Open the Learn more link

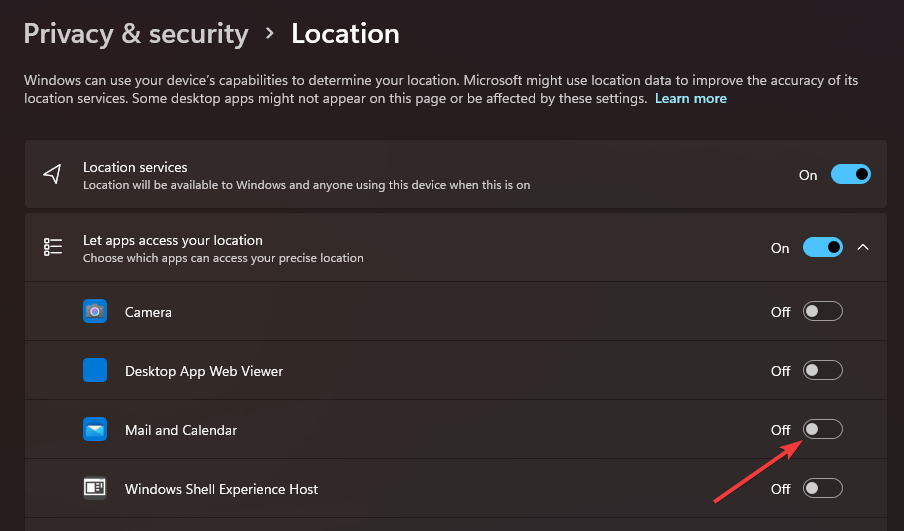(x=690, y=99)
